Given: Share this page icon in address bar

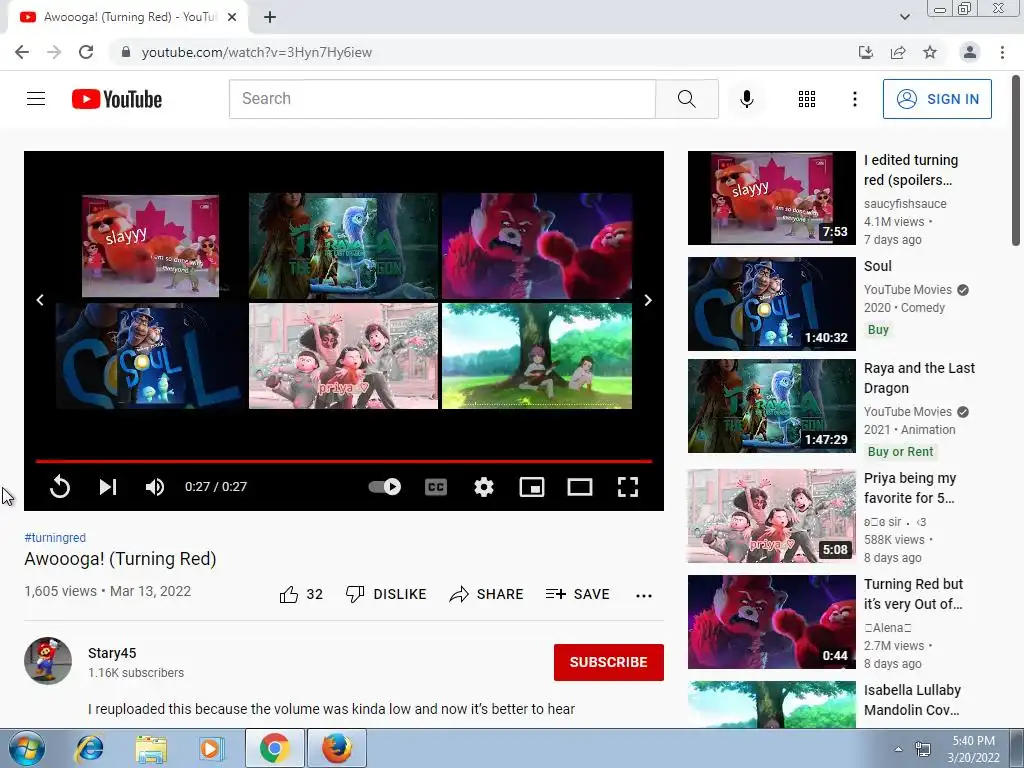Looking at the screenshot, I should point(898,52).
